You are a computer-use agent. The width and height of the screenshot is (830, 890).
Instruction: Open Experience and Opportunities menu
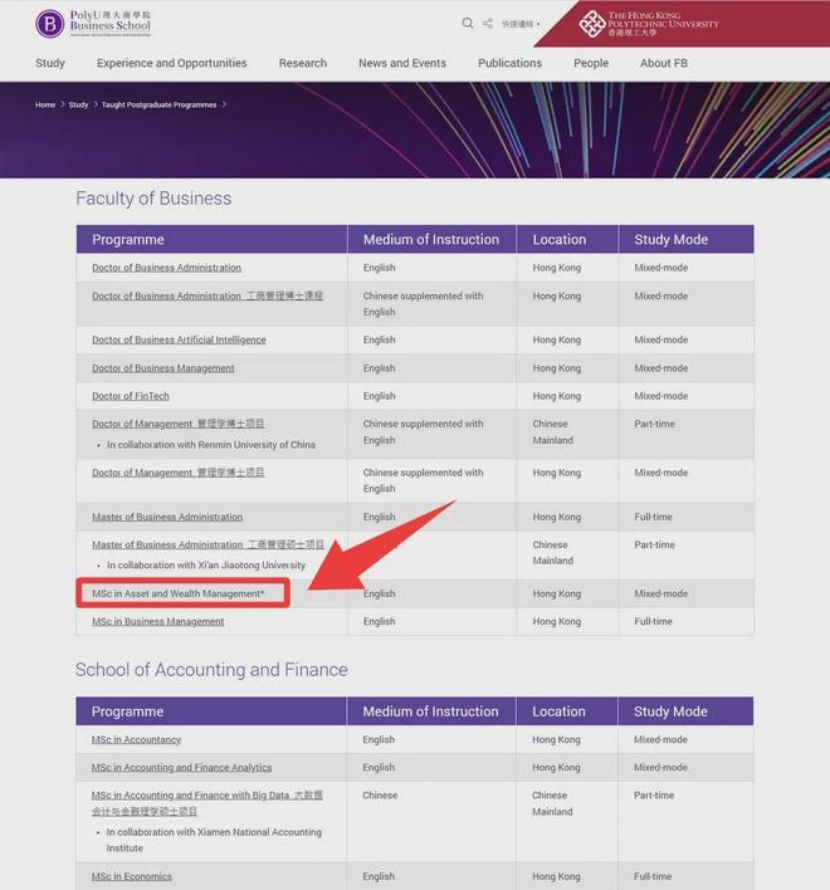(172, 63)
